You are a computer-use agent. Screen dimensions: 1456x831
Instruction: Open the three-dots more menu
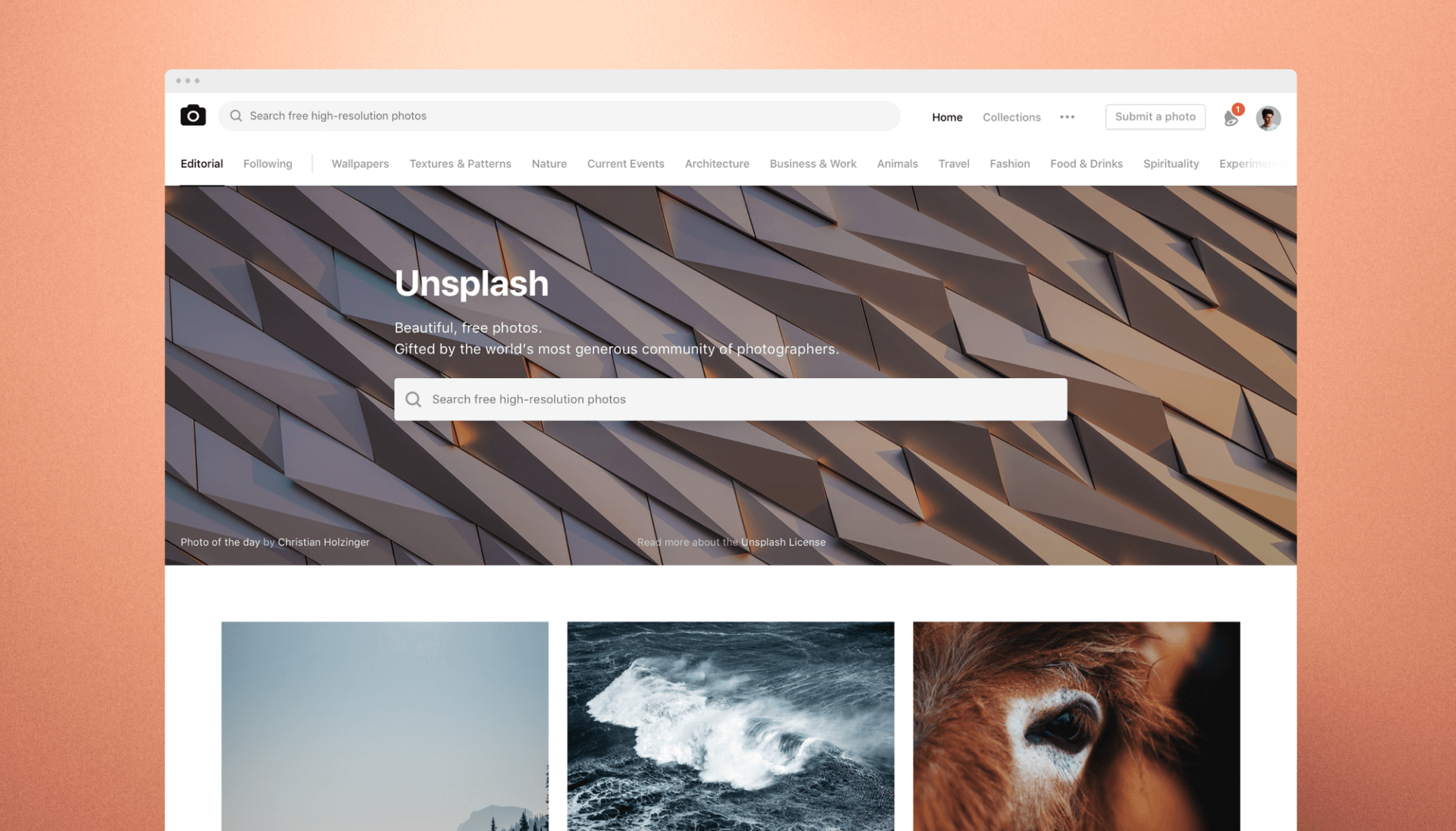coord(1067,117)
